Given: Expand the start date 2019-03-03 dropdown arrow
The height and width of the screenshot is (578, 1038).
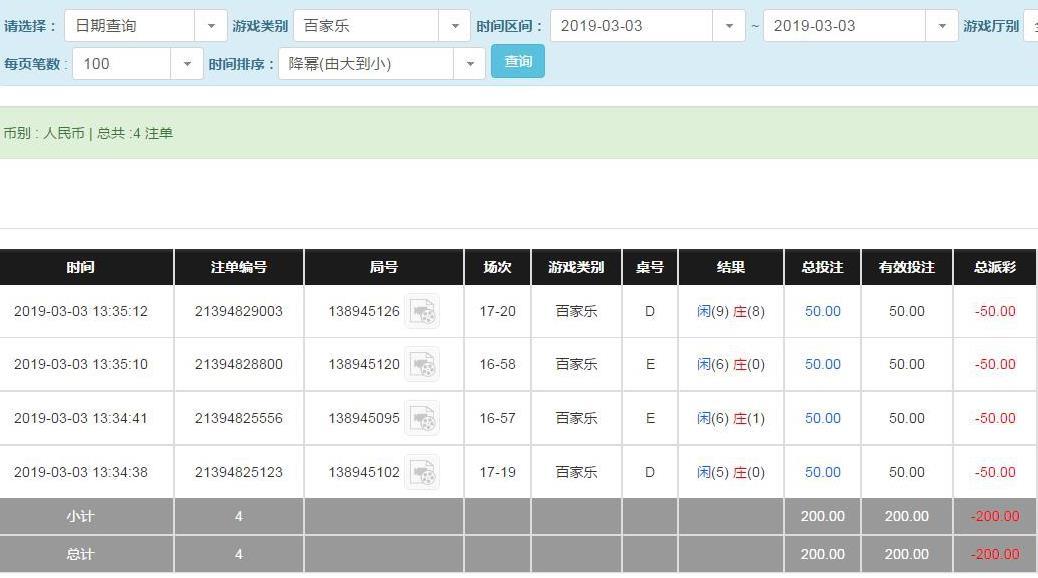Looking at the screenshot, I should tap(728, 26).
